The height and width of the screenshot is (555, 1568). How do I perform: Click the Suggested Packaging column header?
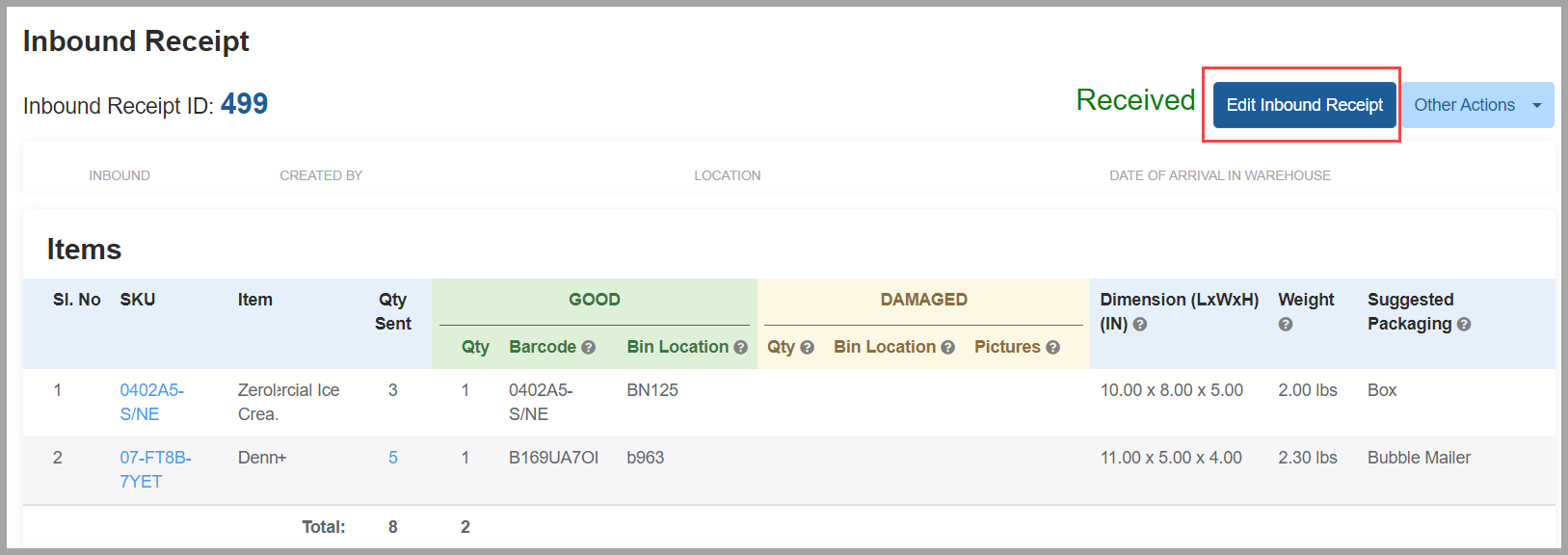1411,311
